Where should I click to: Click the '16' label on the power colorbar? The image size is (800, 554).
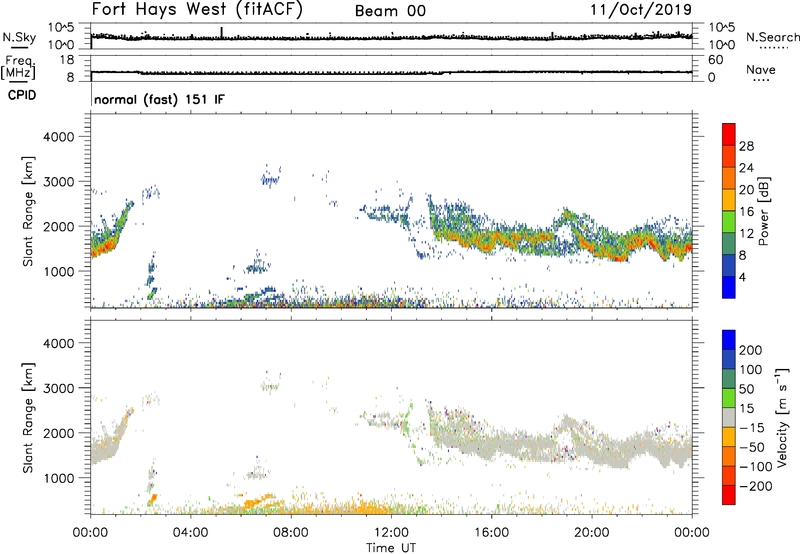(x=746, y=212)
